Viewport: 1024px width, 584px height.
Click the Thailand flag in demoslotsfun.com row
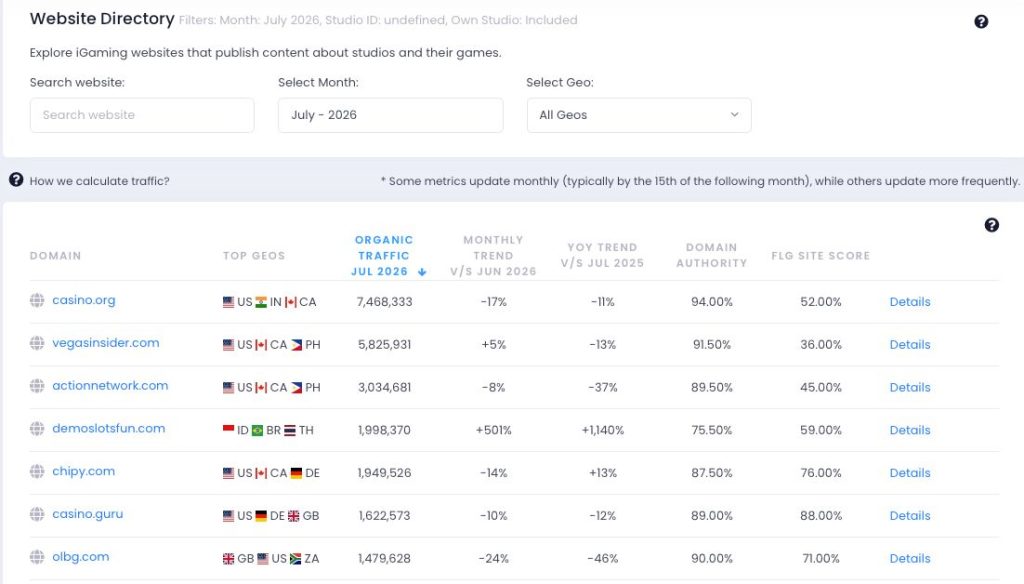point(290,430)
